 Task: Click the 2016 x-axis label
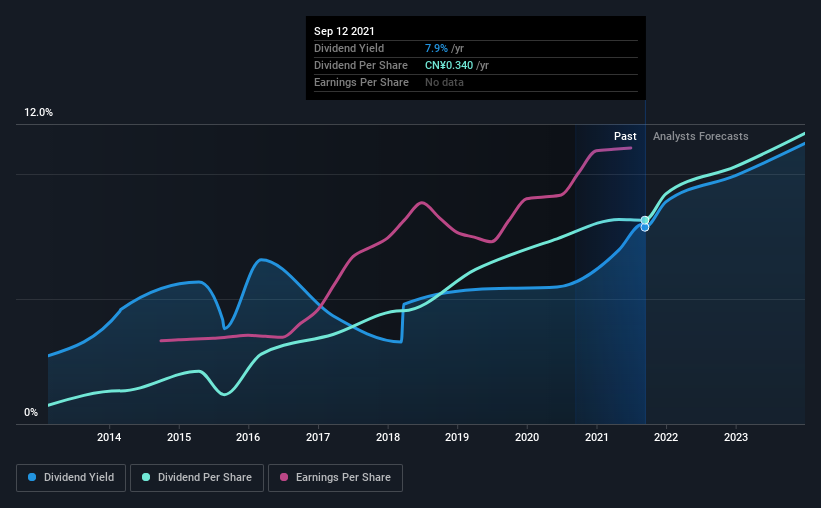[x=248, y=437]
